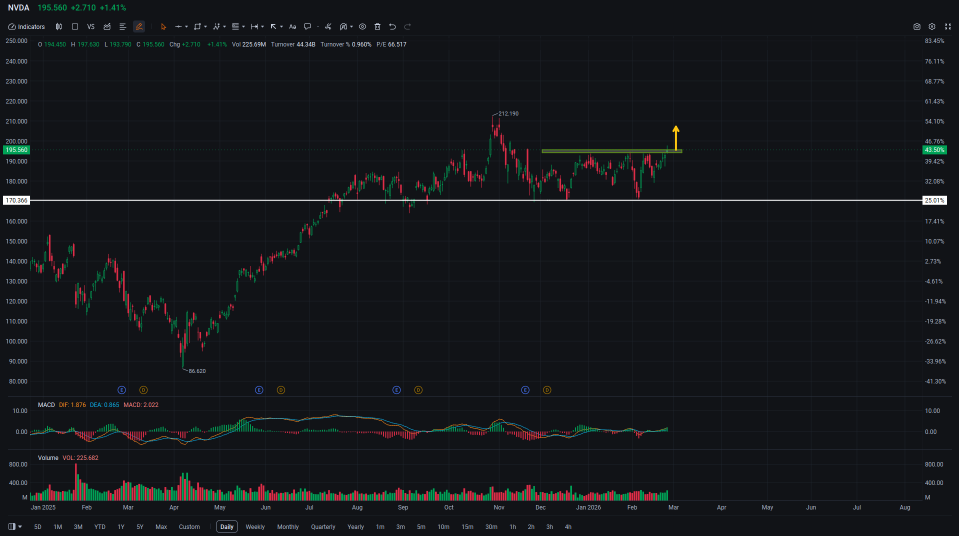Open the VS compare symbols tool
Image resolution: width=959 pixels, height=536 pixels.
pyautogui.click(x=91, y=27)
